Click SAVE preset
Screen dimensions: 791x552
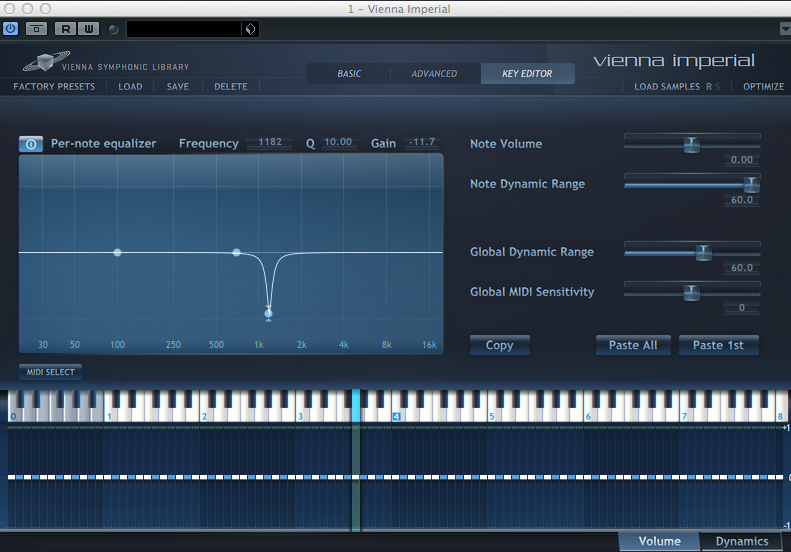click(178, 87)
